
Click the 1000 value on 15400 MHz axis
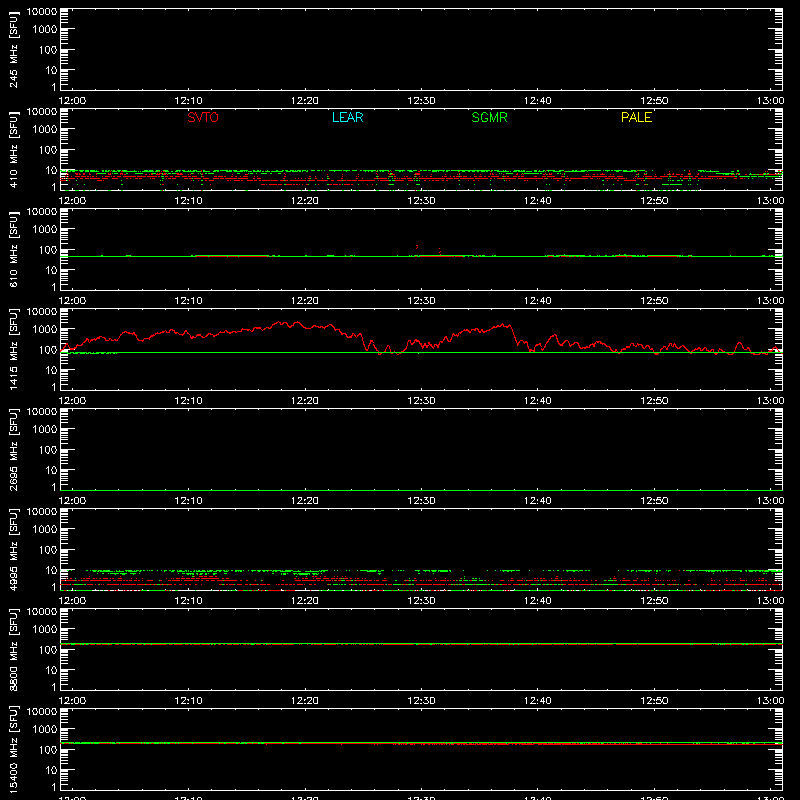pos(45,729)
